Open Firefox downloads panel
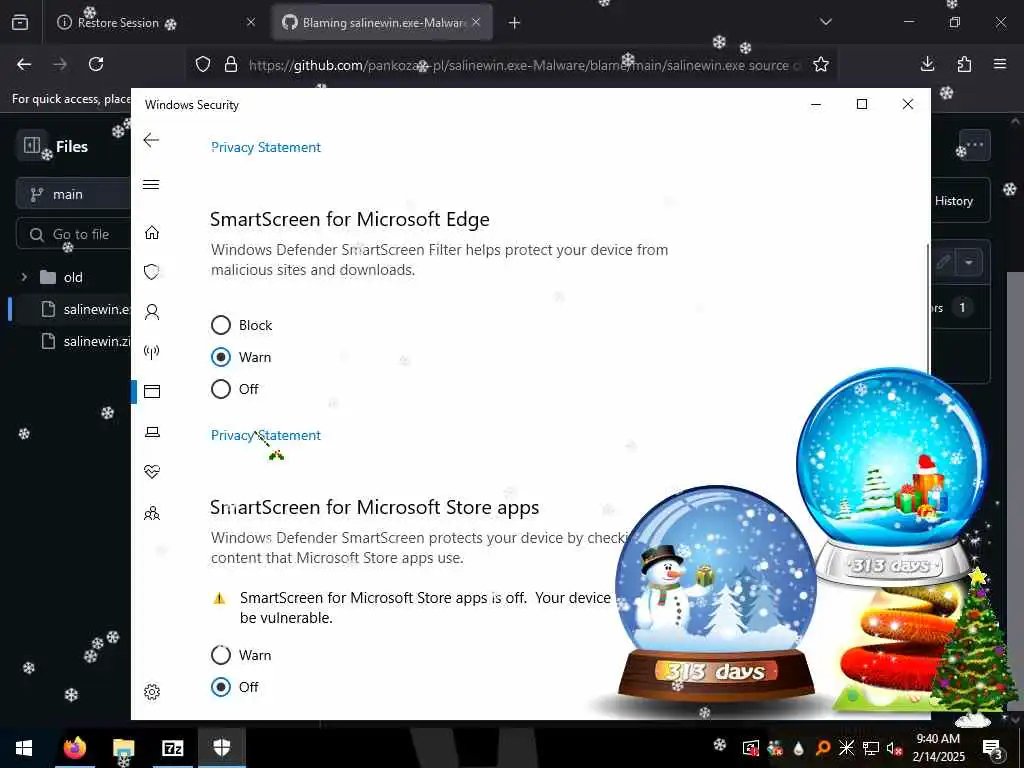Image resolution: width=1024 pixels, height=768 pixels. [927, 64]
